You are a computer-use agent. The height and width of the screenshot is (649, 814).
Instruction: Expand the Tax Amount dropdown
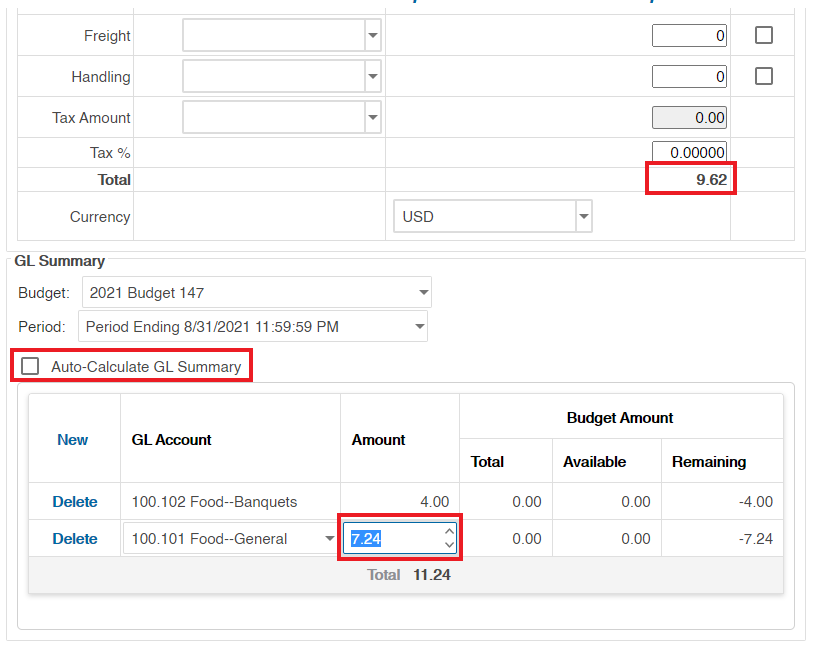[373, 117]
